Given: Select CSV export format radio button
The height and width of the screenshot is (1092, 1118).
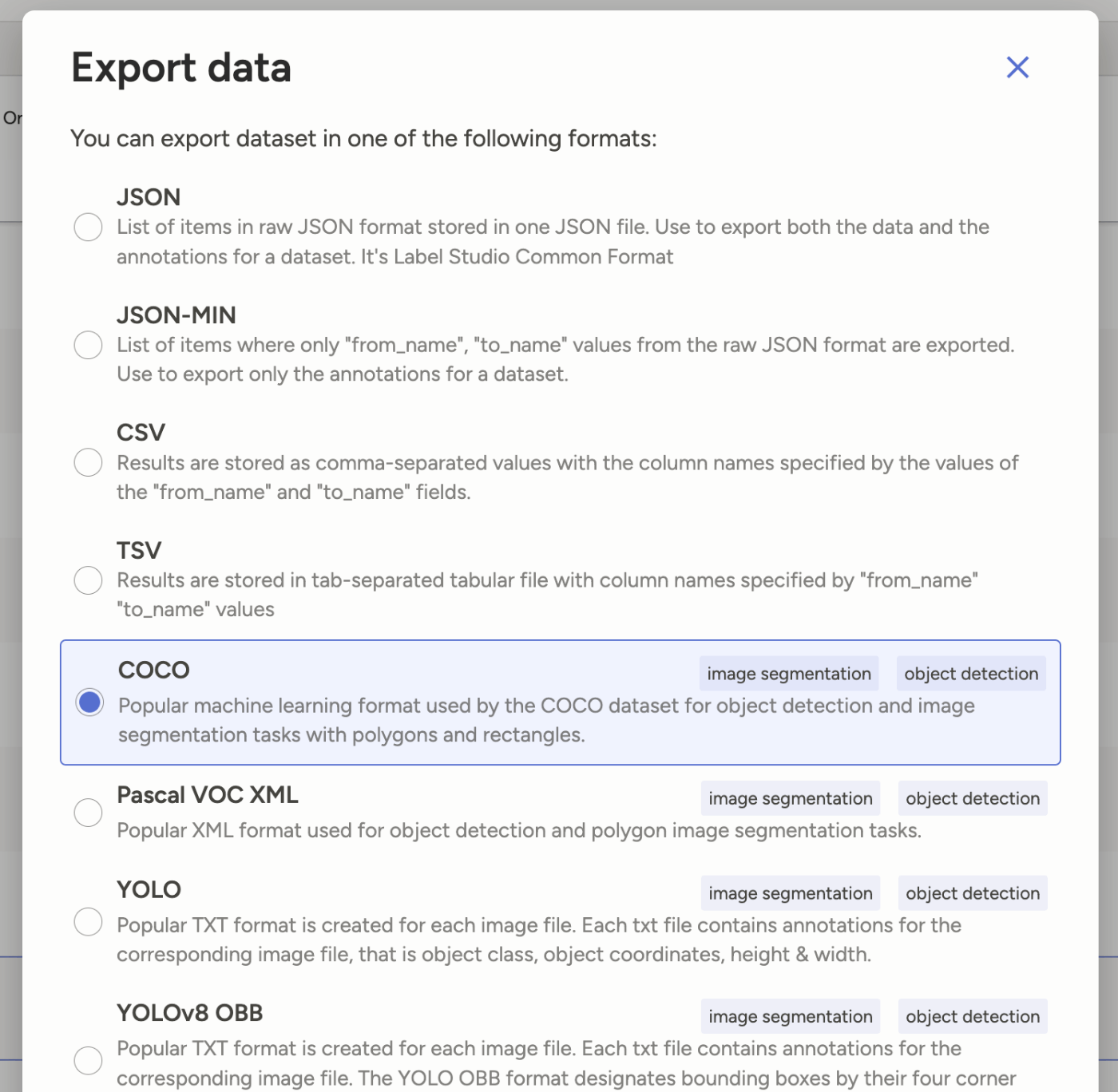Looking at the screenshot, I should (x=88, y=462).
